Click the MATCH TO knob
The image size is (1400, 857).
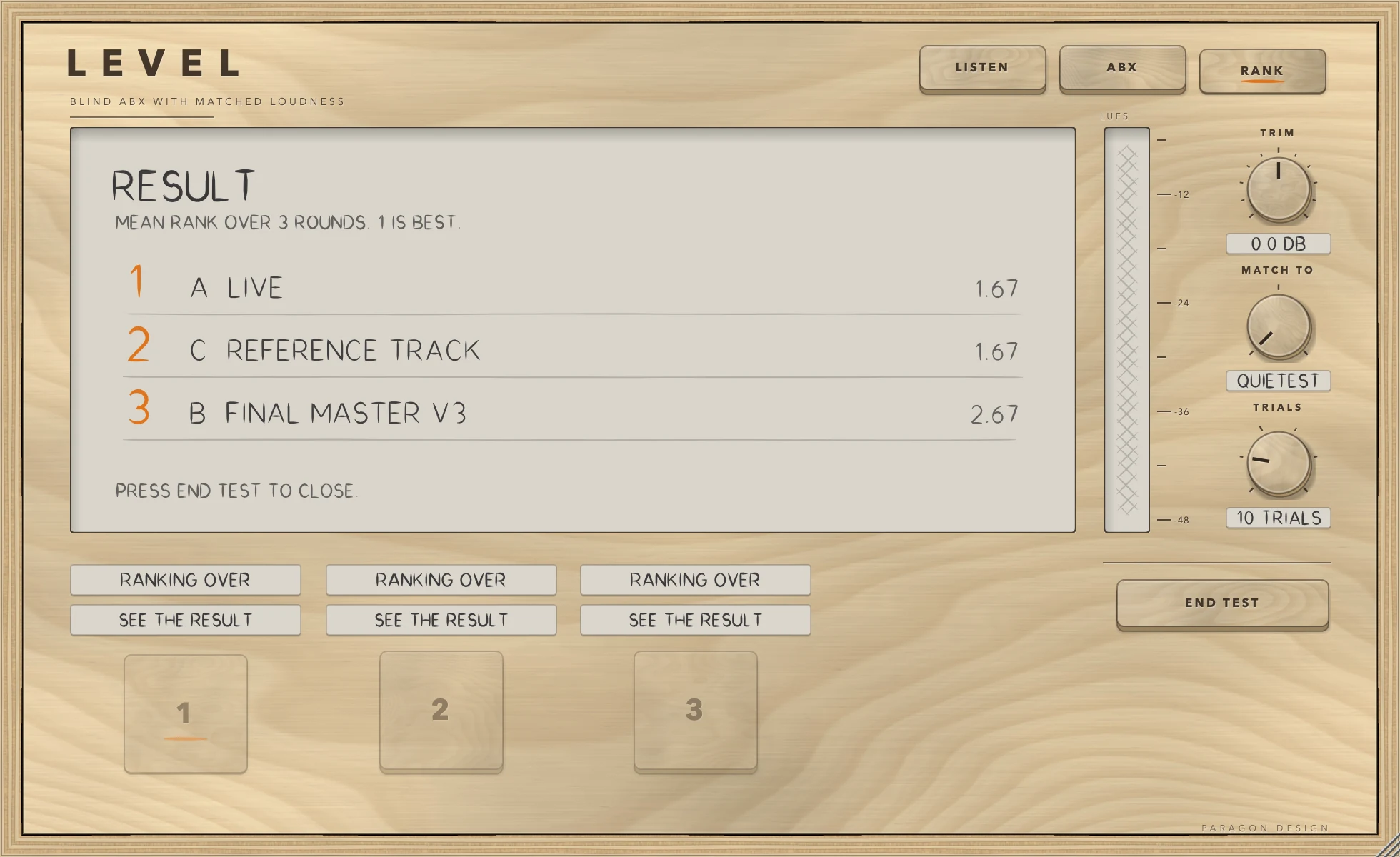pyautogui.click(x=1278, y=326)
